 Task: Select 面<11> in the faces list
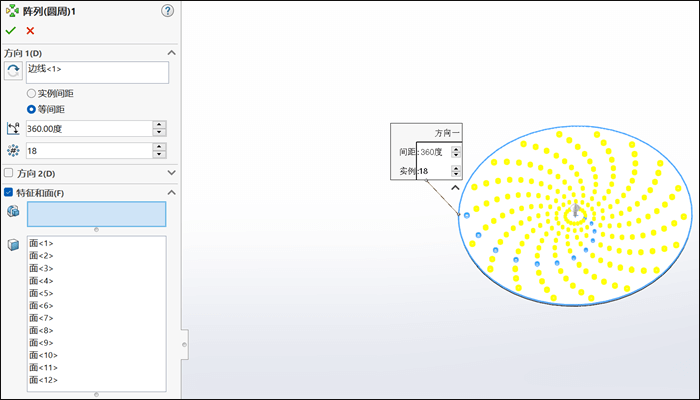43,367
